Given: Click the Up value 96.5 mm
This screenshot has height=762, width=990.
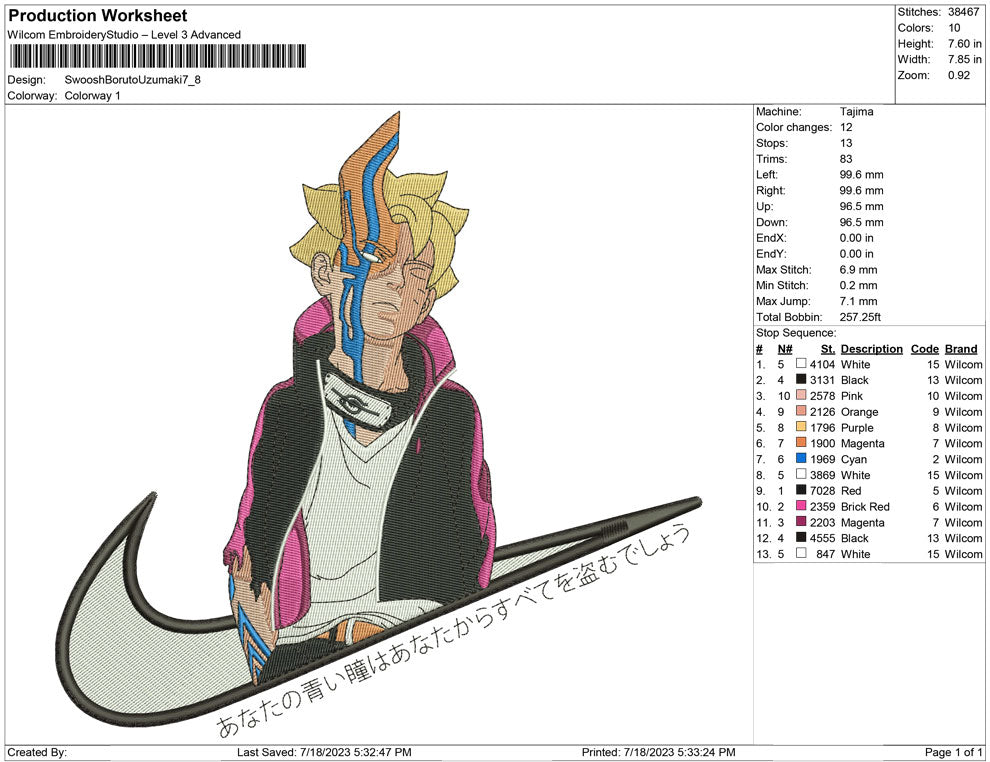Looking at the screenshot, I should click(861, 206).
